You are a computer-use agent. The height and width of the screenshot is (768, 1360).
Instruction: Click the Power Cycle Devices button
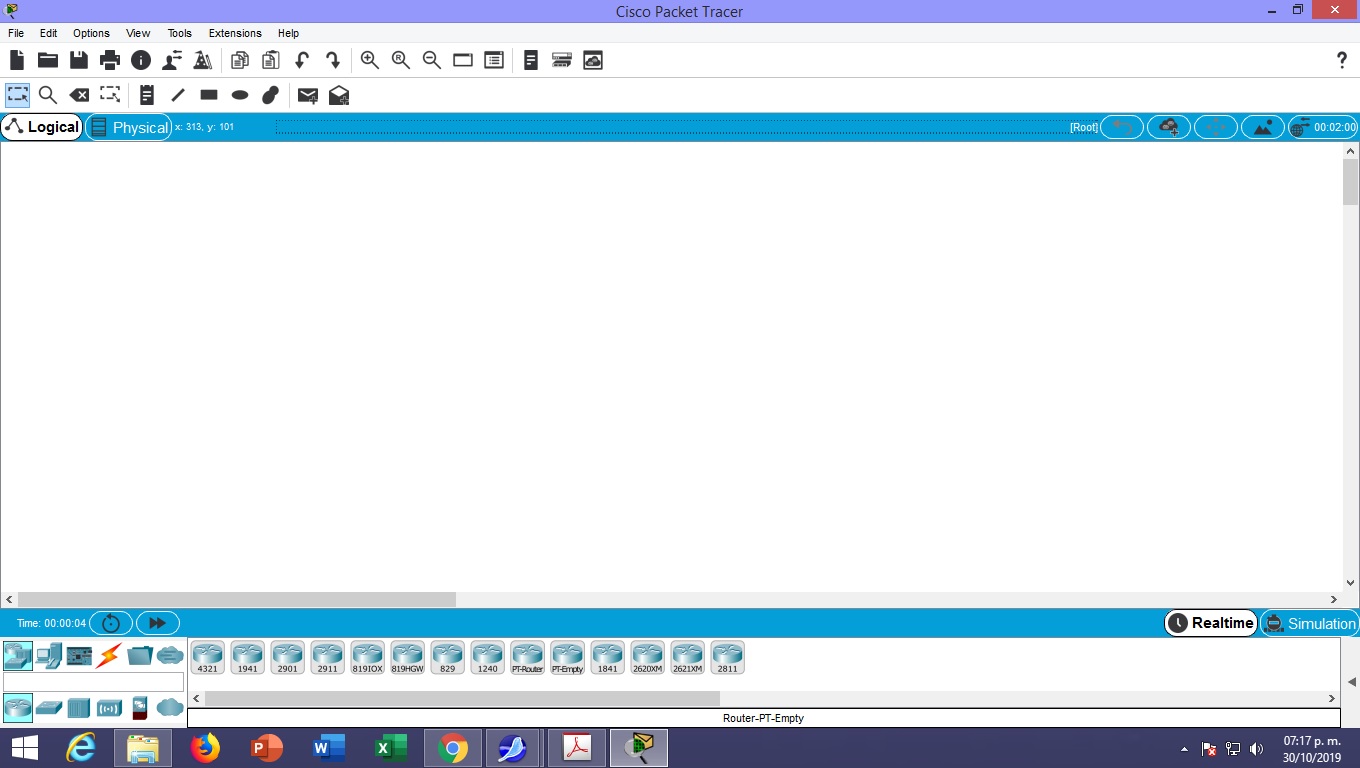point(111,623)
